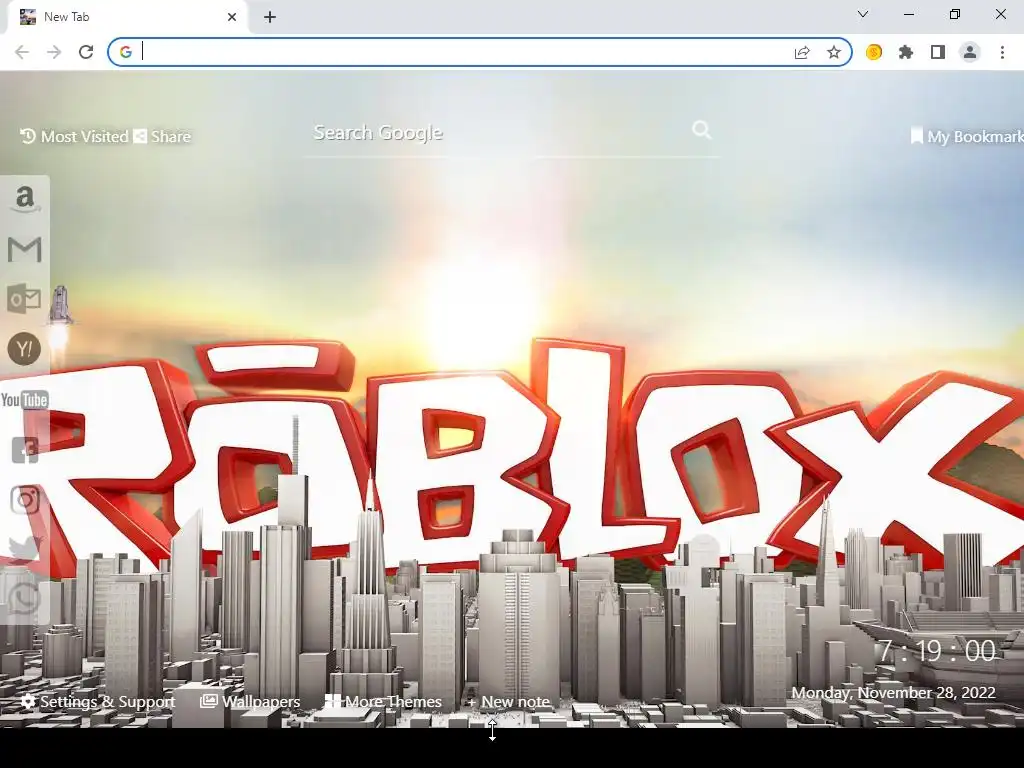Open the Extensions puzzle icon

click(x=906, y=52)
